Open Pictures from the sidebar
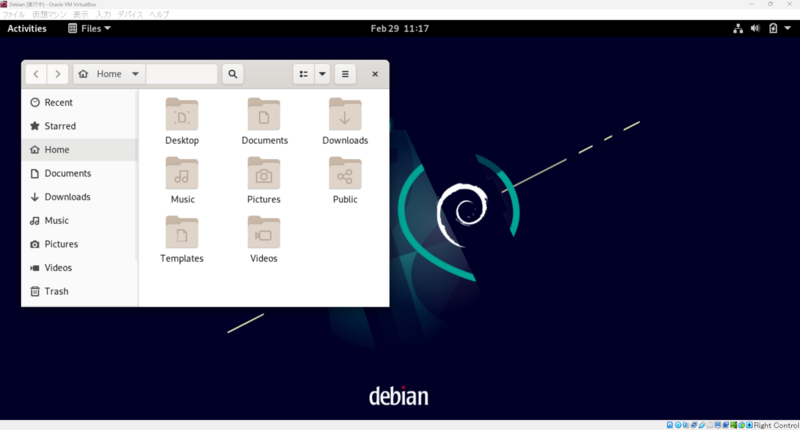800x430 pixels. 80,244
